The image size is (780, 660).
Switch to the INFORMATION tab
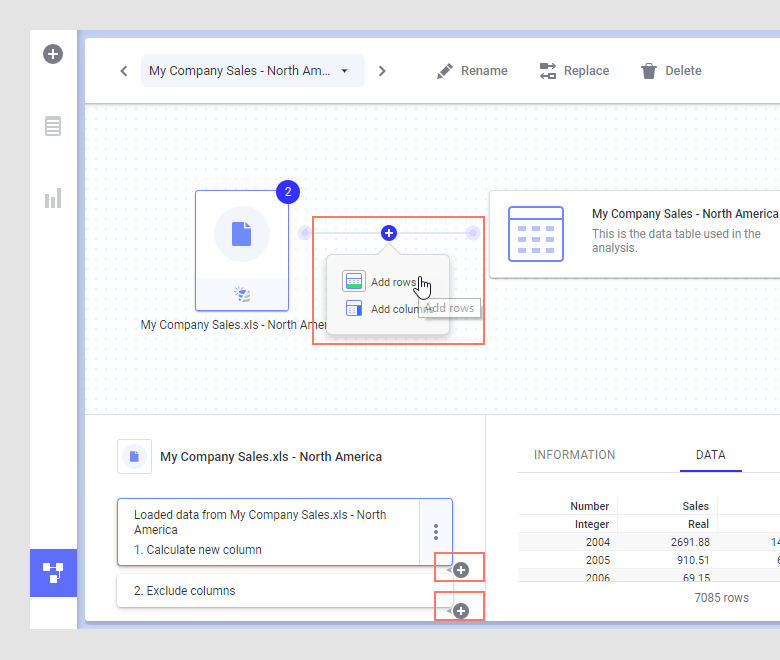pyautogui.click(x=574, y=455)
